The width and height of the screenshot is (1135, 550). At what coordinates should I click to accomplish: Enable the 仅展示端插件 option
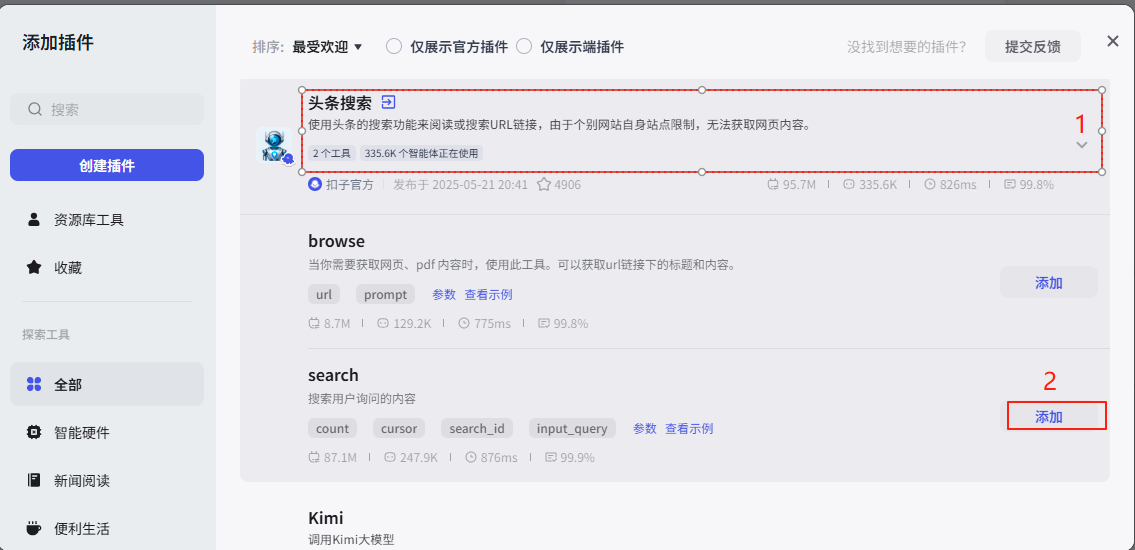(524, 47)
